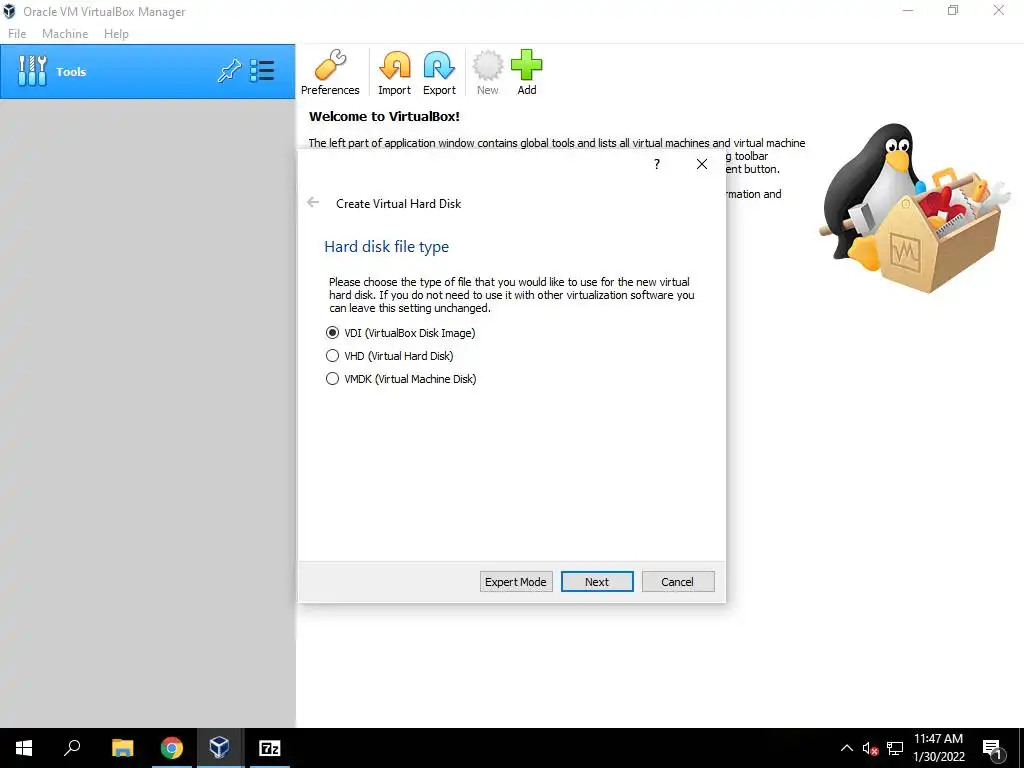Open Preferences from the toolbar
The width and height of the screenshot is (1024, 768).
click(330, 72)
